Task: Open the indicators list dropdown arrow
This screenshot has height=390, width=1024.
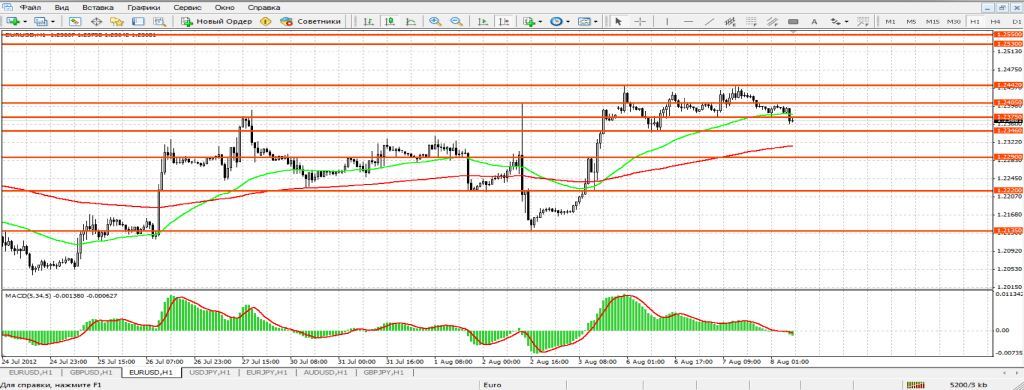Action: [x=541, y=22]
